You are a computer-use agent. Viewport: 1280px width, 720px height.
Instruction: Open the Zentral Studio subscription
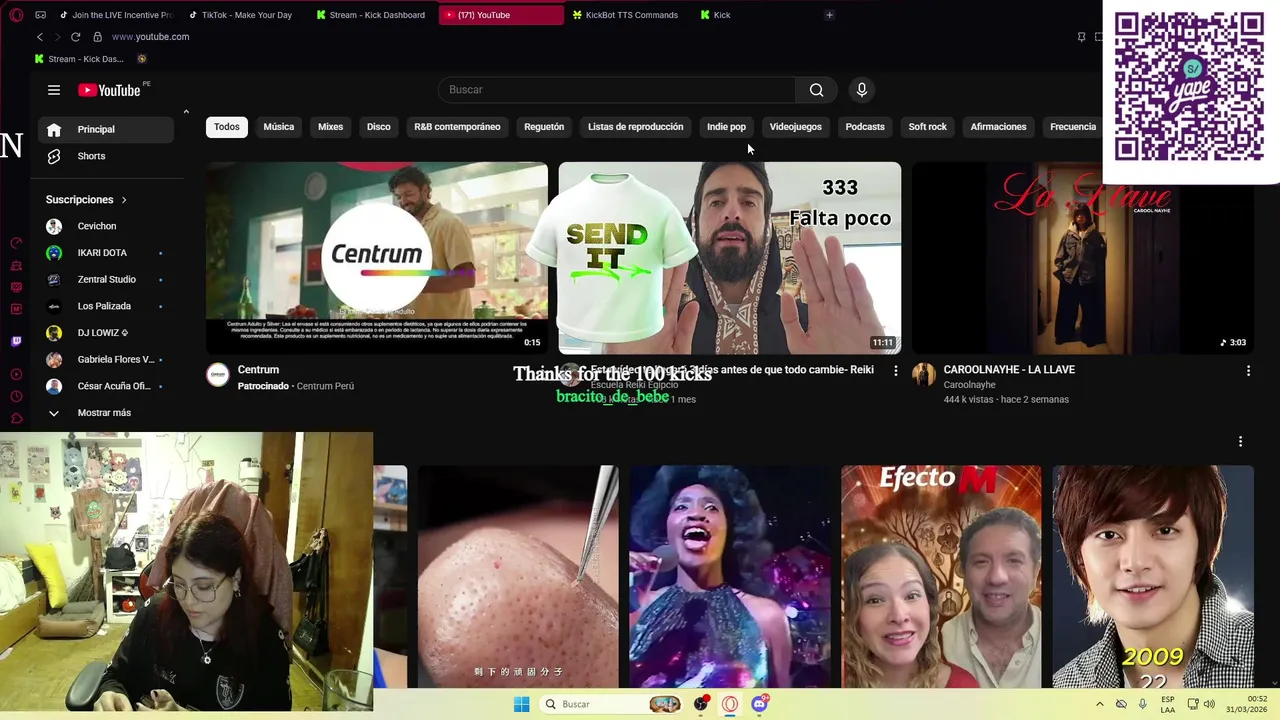point(104,280)
